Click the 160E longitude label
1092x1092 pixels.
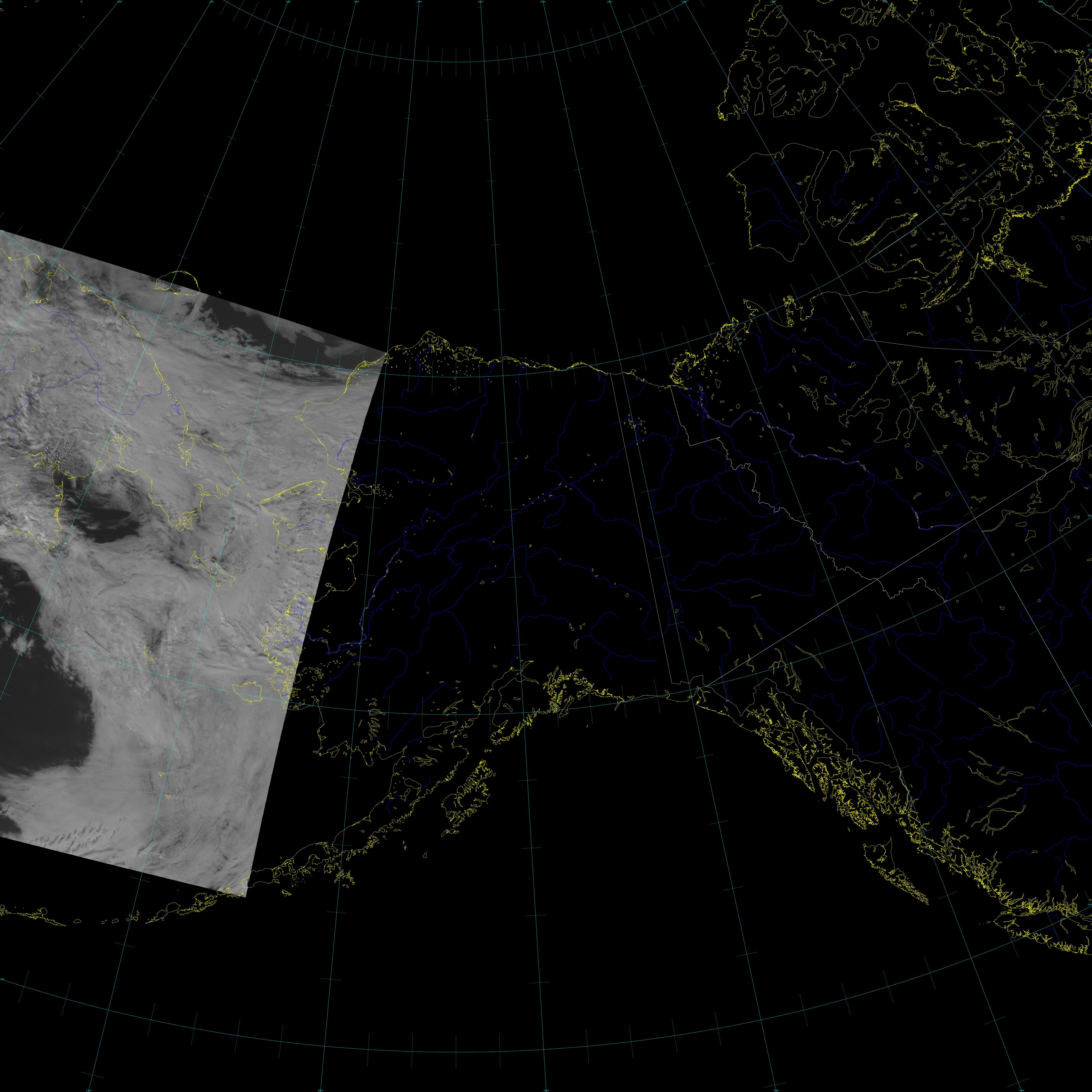[x=119, y=2]
